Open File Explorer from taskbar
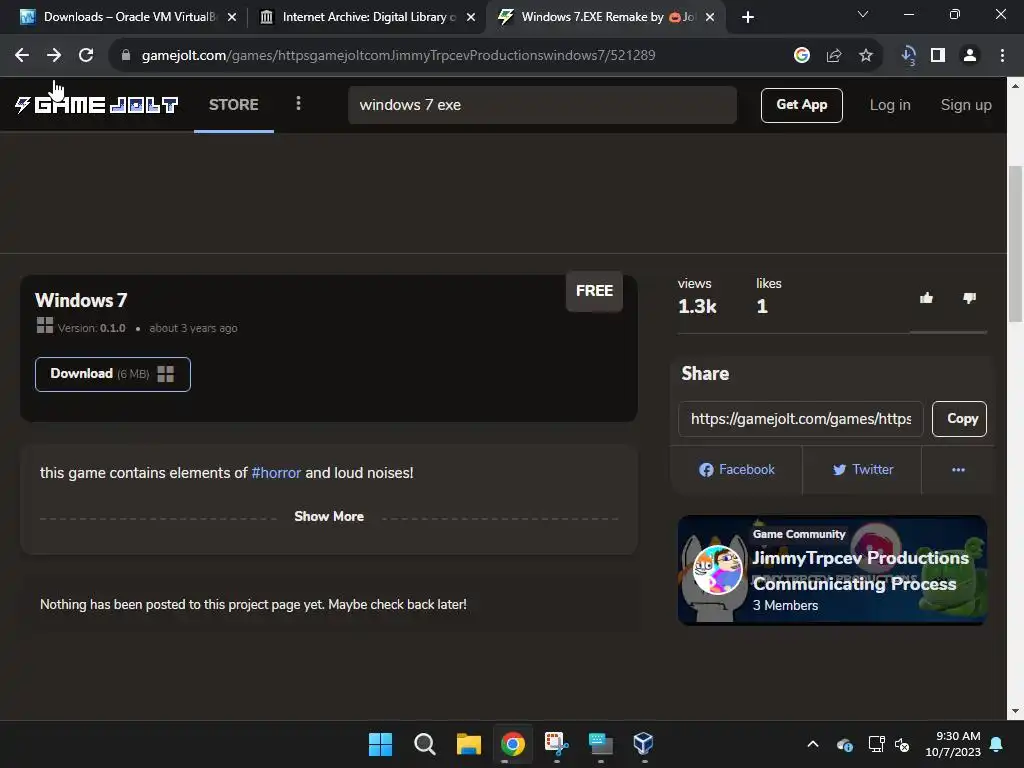The height and width of the screenshot is (768, 1024). [x=468, y=744]
